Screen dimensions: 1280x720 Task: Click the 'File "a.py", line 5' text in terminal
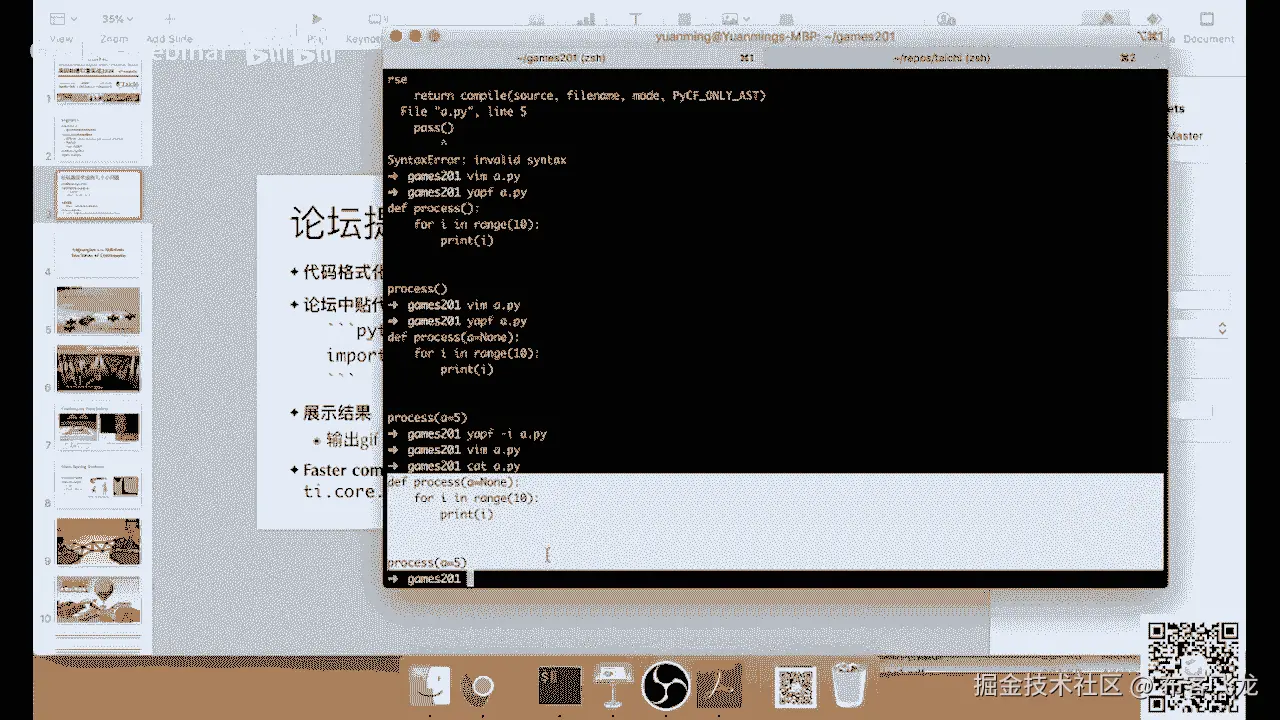[x=463, y=111]
